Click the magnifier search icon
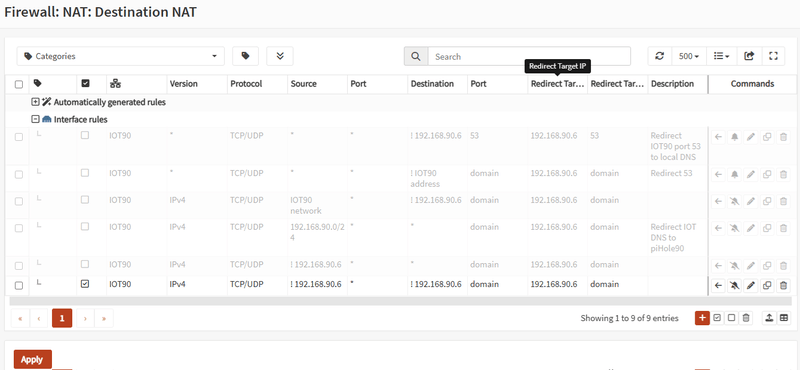Image resolution: width=800 pixels, height=370 pixels. click(x=416, y=56)
